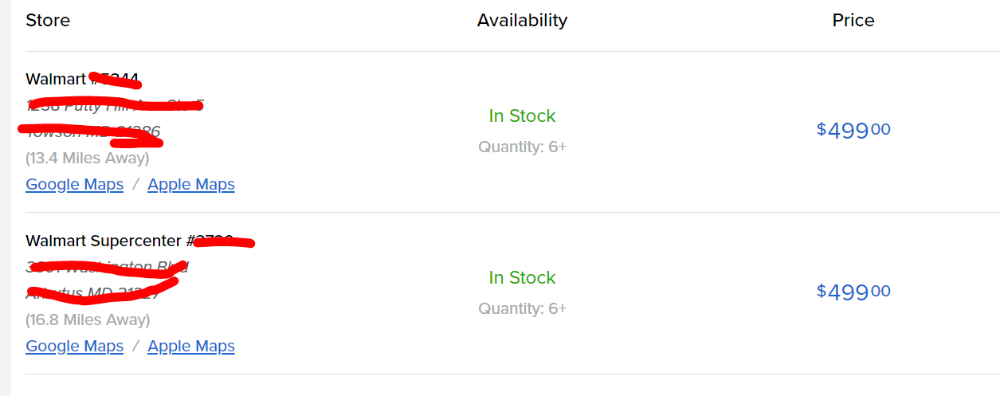
Task: Click the Store column header
Action: [x=48, y=20]
